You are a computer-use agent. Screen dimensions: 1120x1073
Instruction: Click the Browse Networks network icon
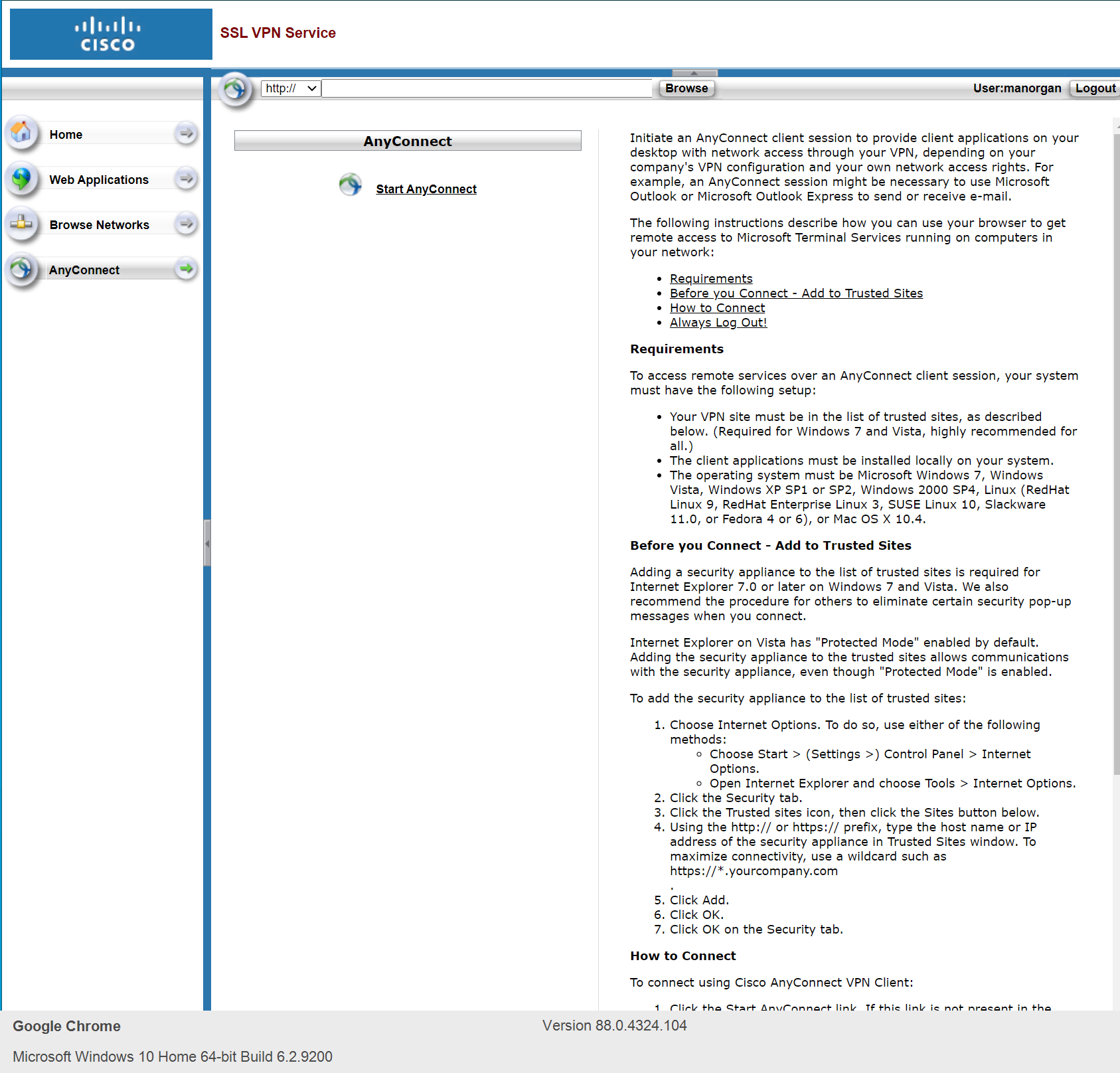[x=22, y=224]
